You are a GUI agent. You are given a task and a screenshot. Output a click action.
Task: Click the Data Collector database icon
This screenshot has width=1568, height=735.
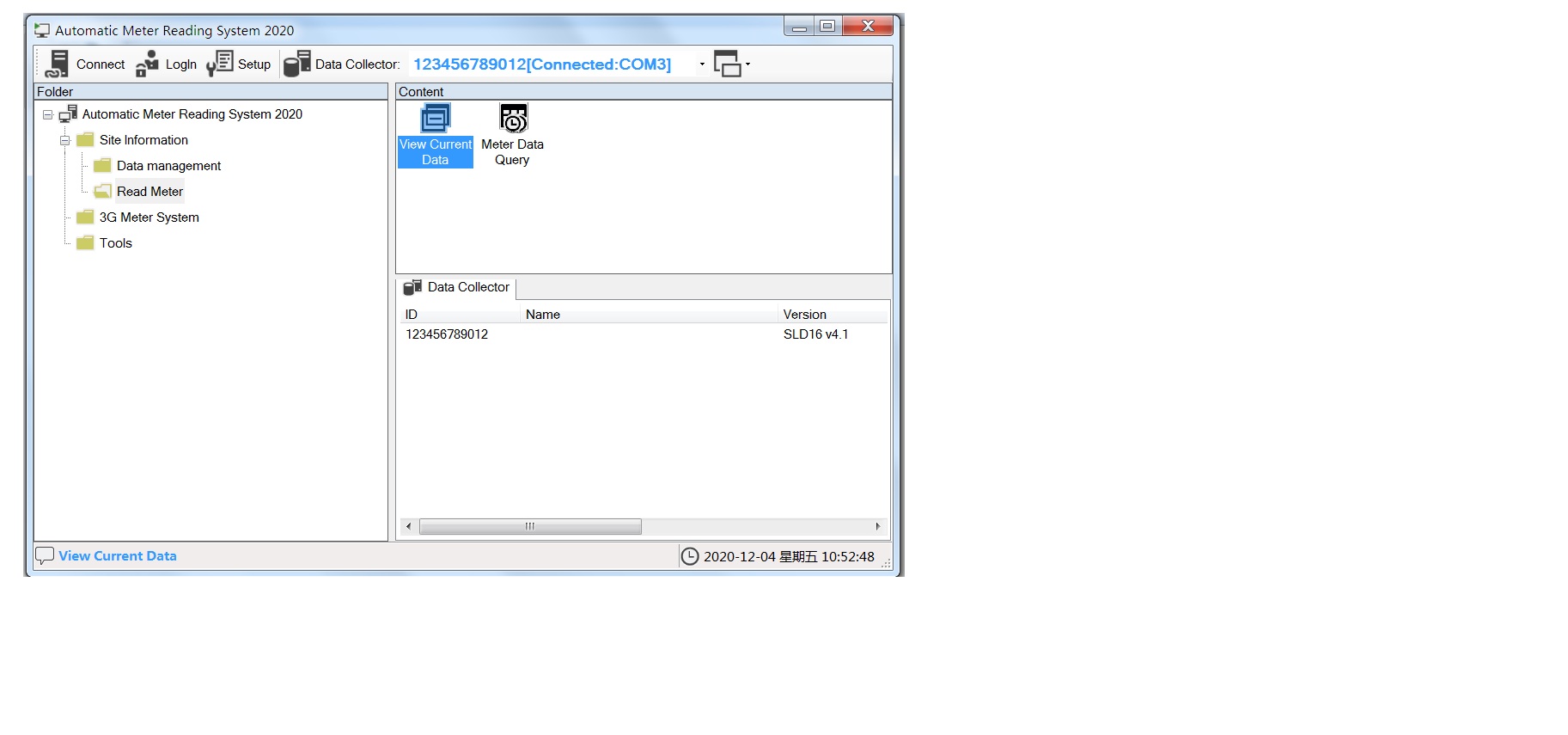(297, 64)
